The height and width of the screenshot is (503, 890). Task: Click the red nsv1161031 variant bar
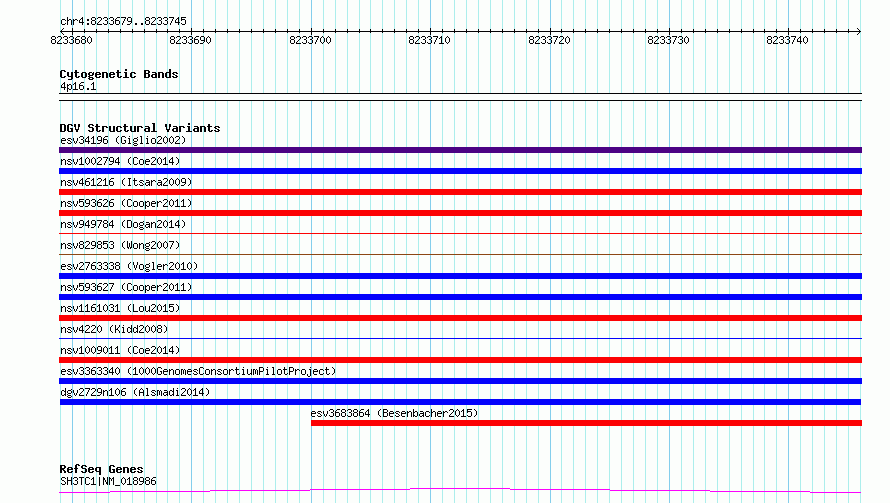[x=460, y=318]
